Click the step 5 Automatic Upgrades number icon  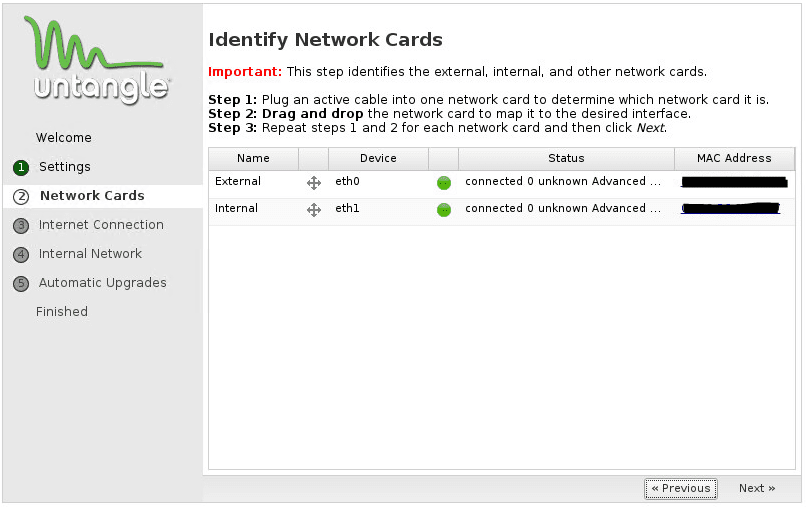pyautogui.click(x=21, y=284)
